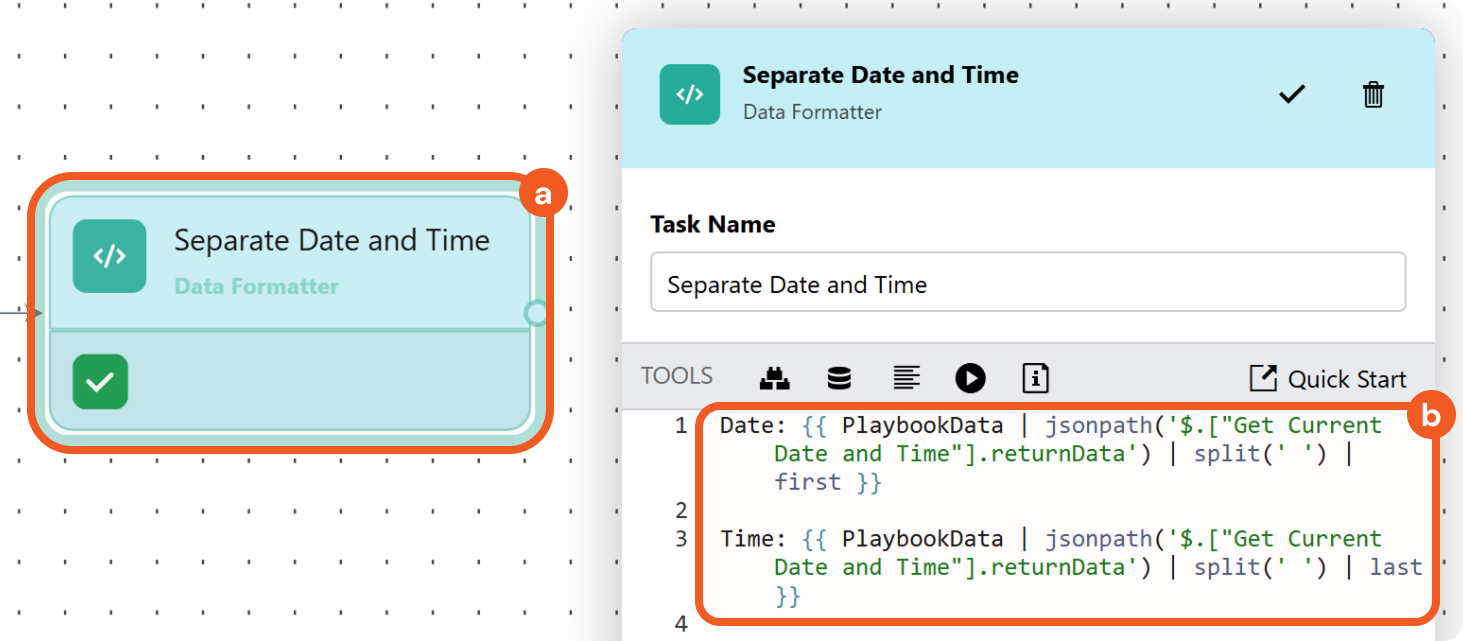
Task: Confirm changes with panel header checkmark icon
Action: (1292, 95)
